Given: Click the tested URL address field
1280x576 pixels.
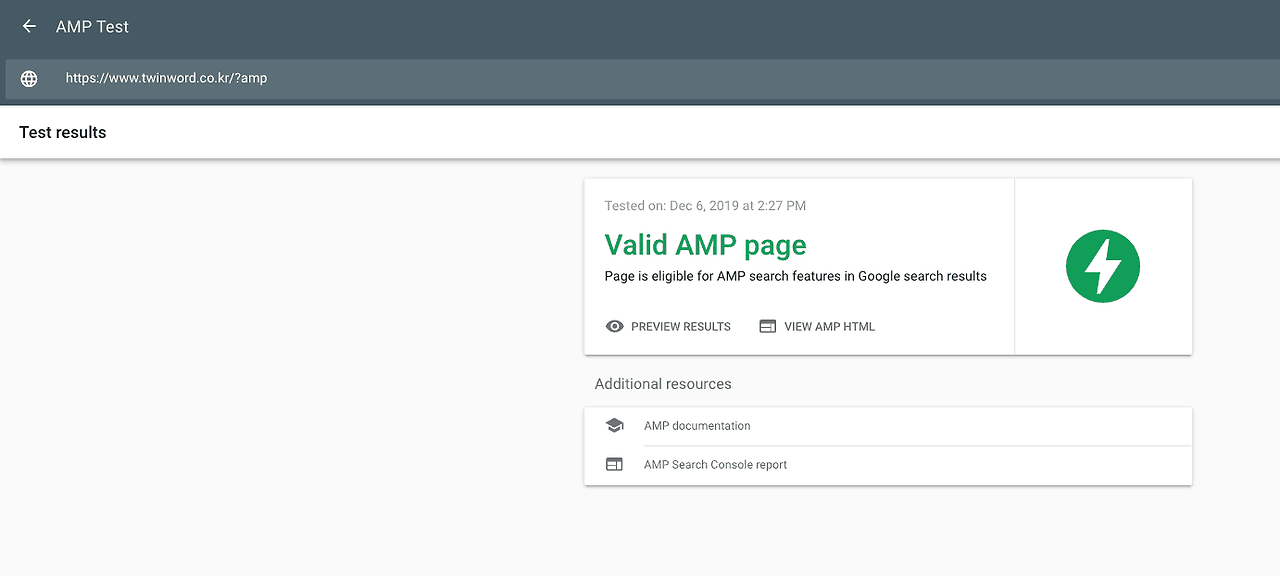Looking at the screenshot, I should coord(167,77).
